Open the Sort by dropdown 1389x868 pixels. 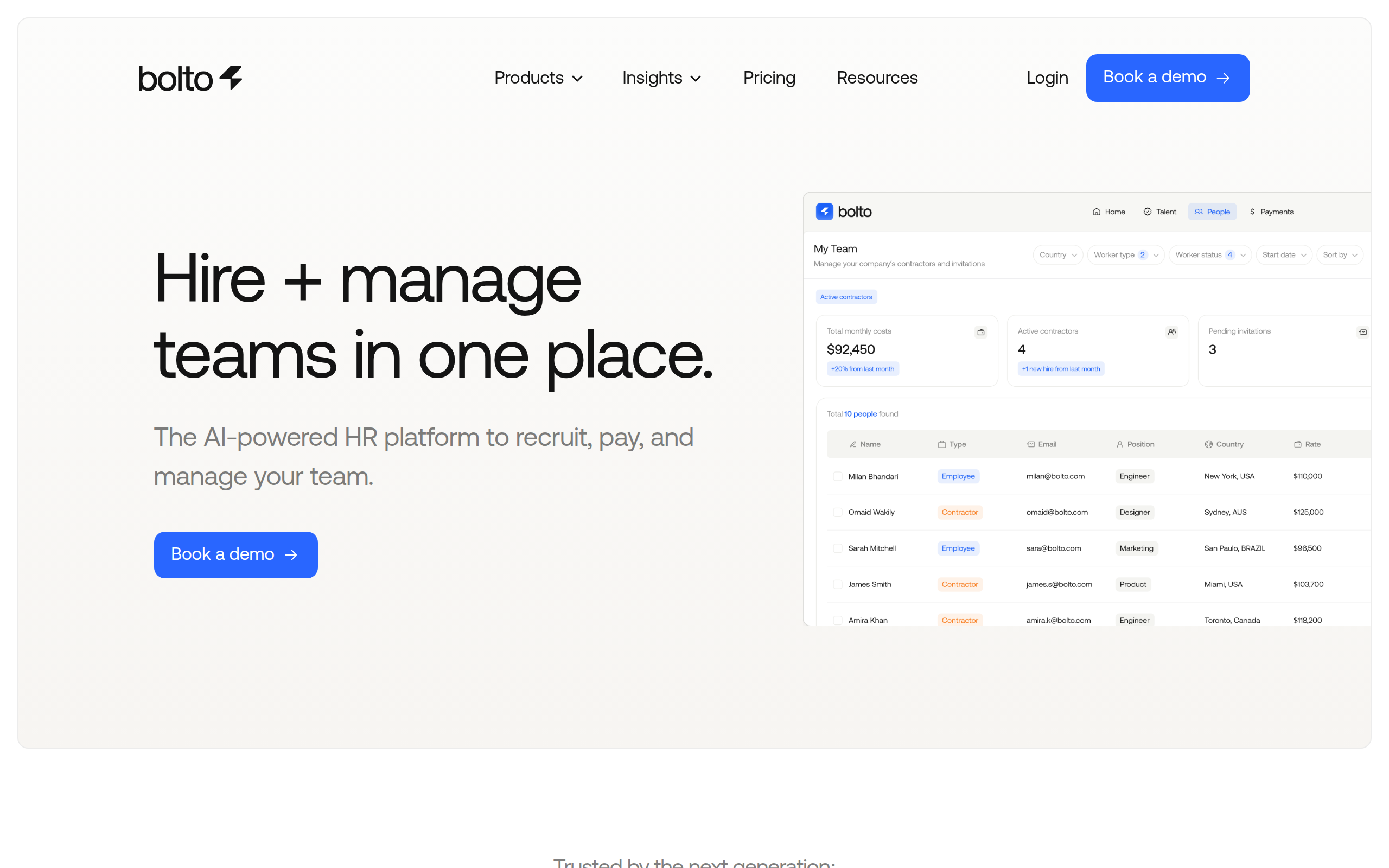pyautogui.click(x=1339, y=255)
